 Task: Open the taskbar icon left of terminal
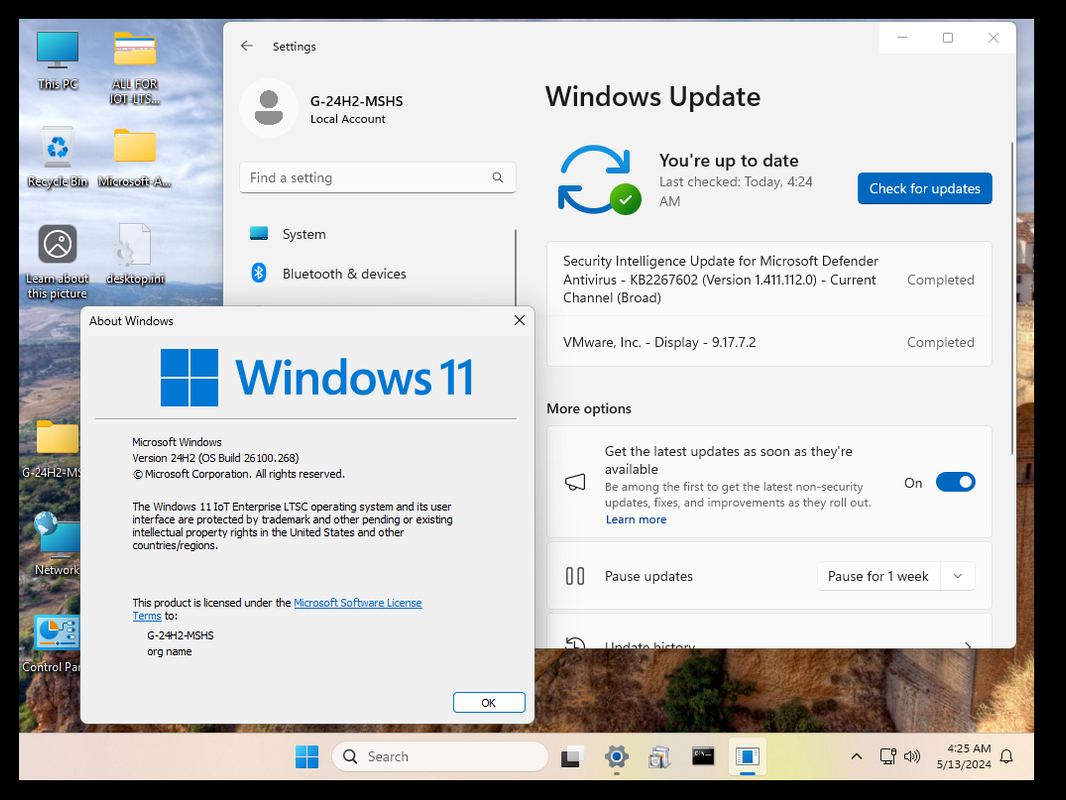pyautogui.click(x=659, y=756)
